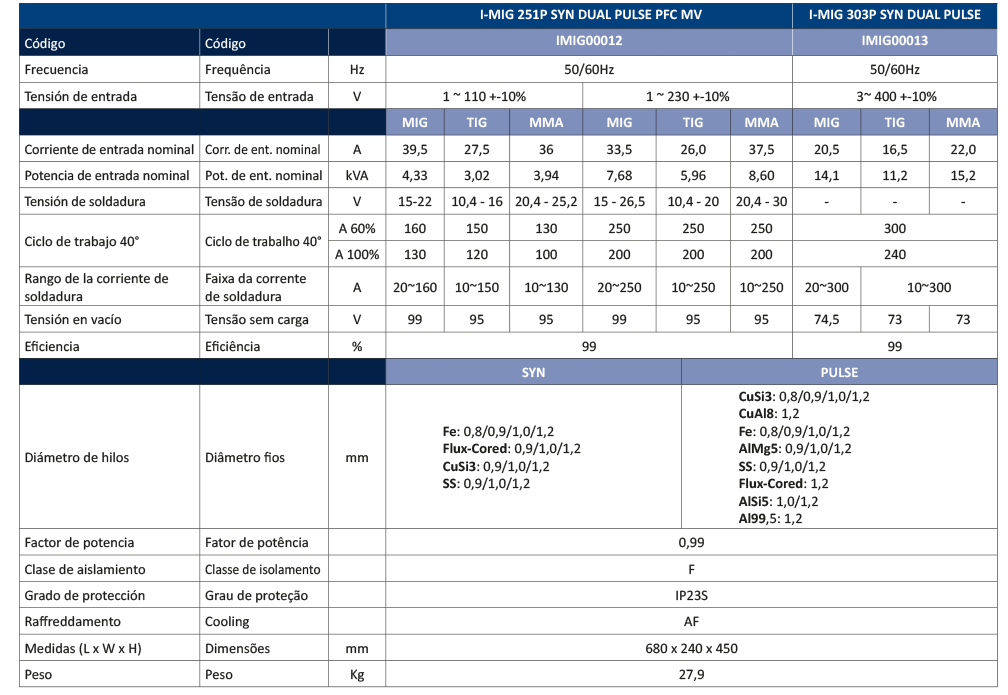Viewport: 1008px width, 695px height.
Task: Select the '74,5' no-load voltage value
Action: point(826,320)
